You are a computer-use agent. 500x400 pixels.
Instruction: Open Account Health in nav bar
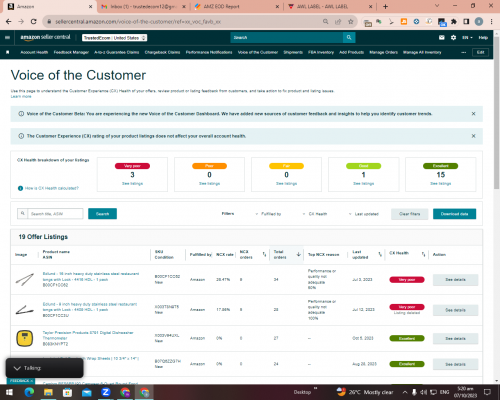click(x=34, y=52)
